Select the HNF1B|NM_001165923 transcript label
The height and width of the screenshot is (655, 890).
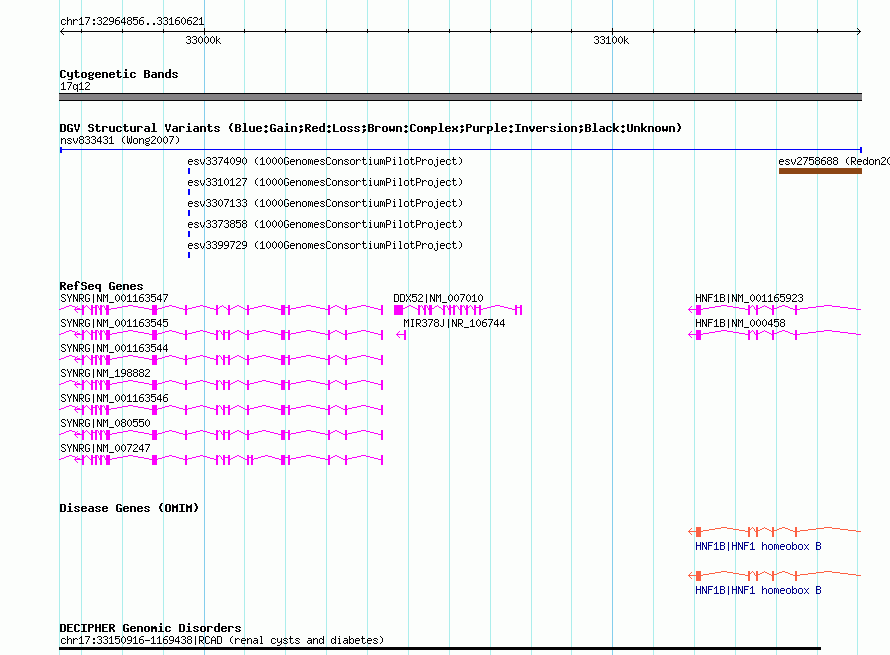(x=749, y=298)
